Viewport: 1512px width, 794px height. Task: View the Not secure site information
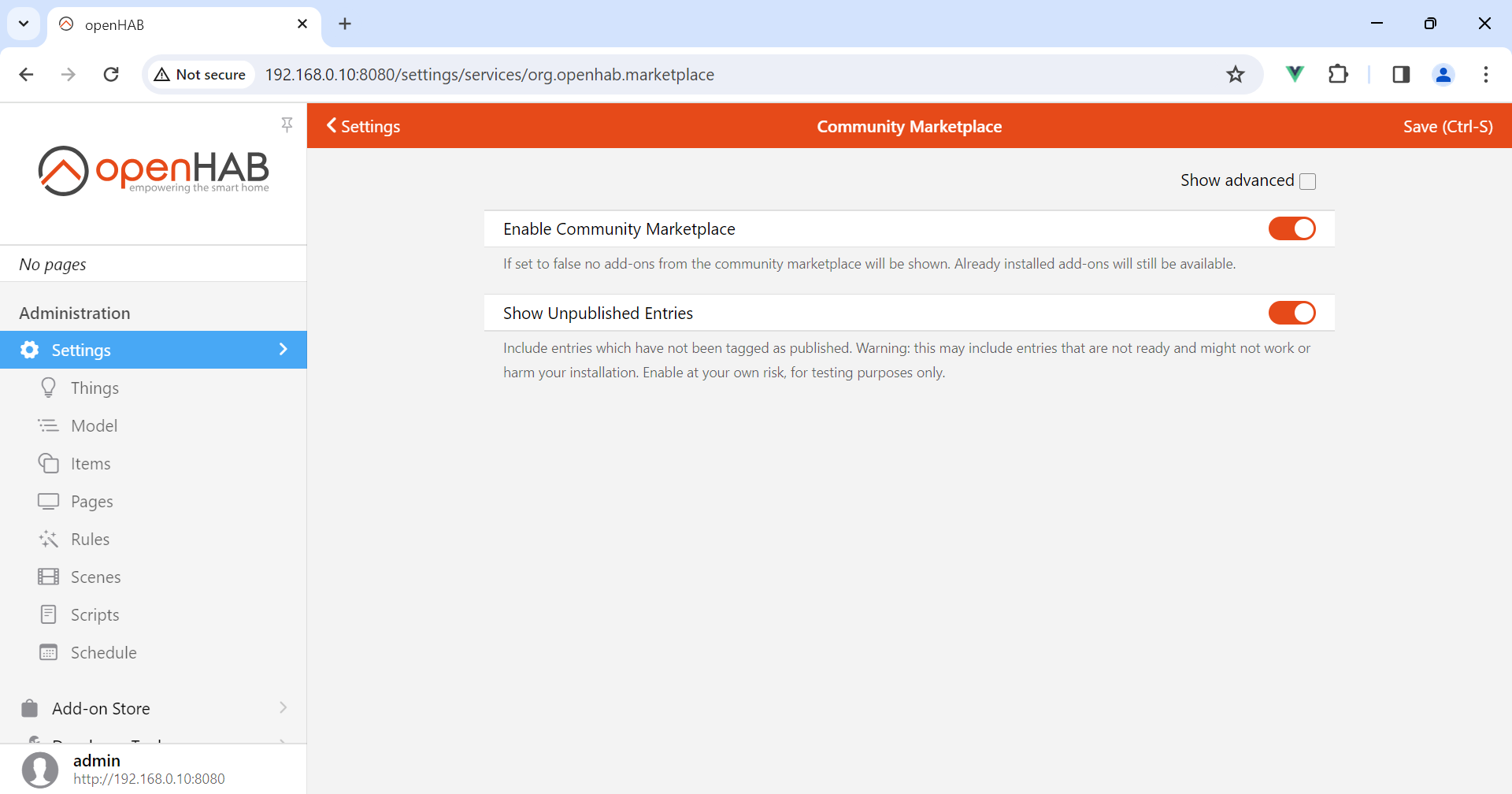pos(200,74)
